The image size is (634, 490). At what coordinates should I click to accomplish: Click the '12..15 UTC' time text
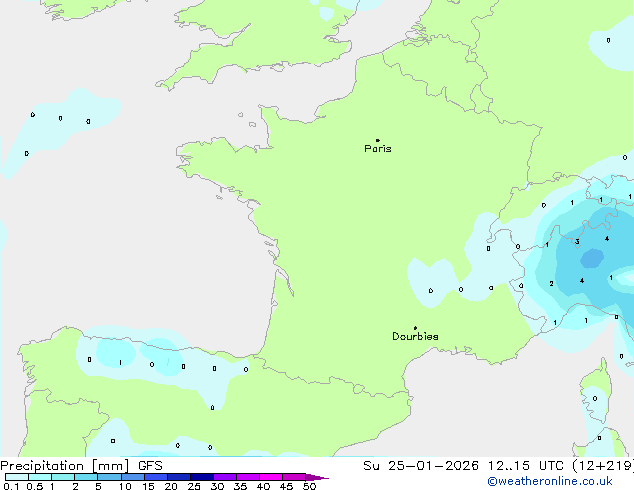click(525, 466)
